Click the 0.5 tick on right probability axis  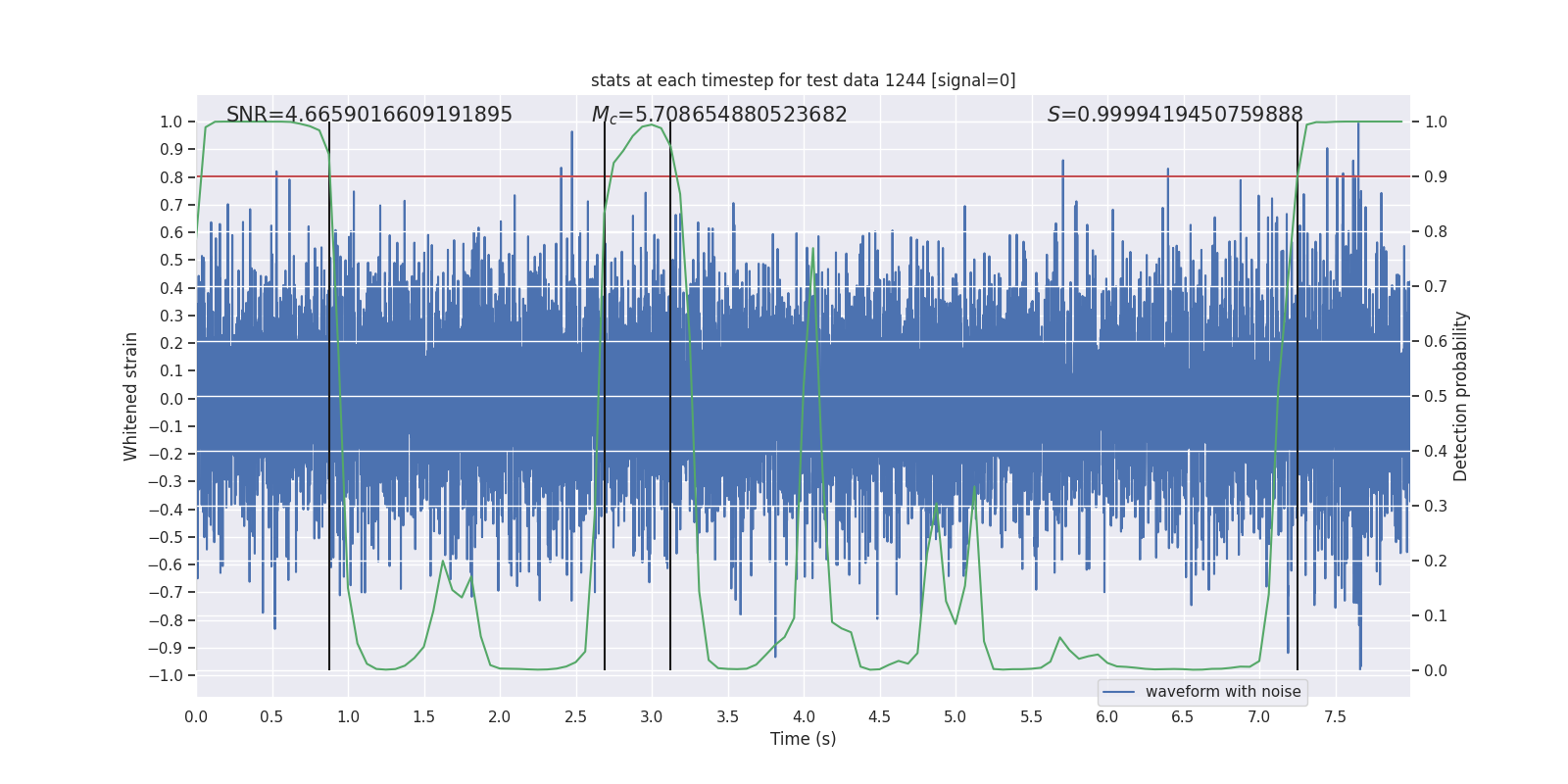(1436, 396)
